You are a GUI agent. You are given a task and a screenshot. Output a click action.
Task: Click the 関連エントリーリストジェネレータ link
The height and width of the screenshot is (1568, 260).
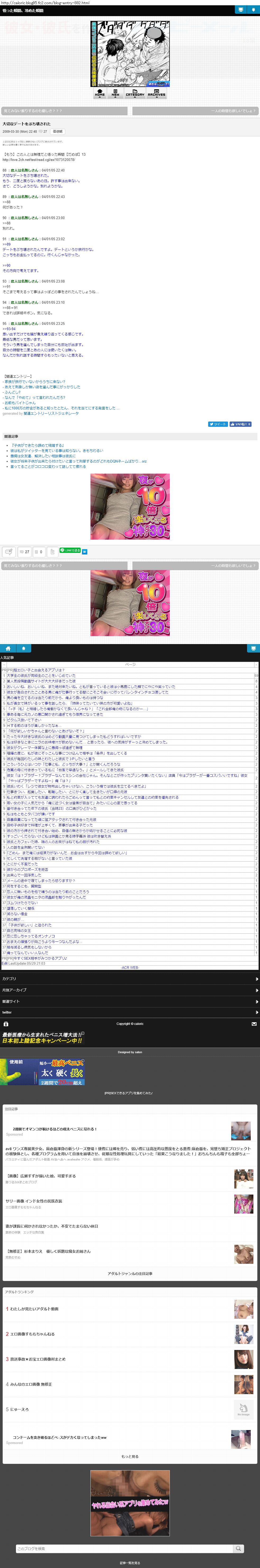click(x=51, y=413)
